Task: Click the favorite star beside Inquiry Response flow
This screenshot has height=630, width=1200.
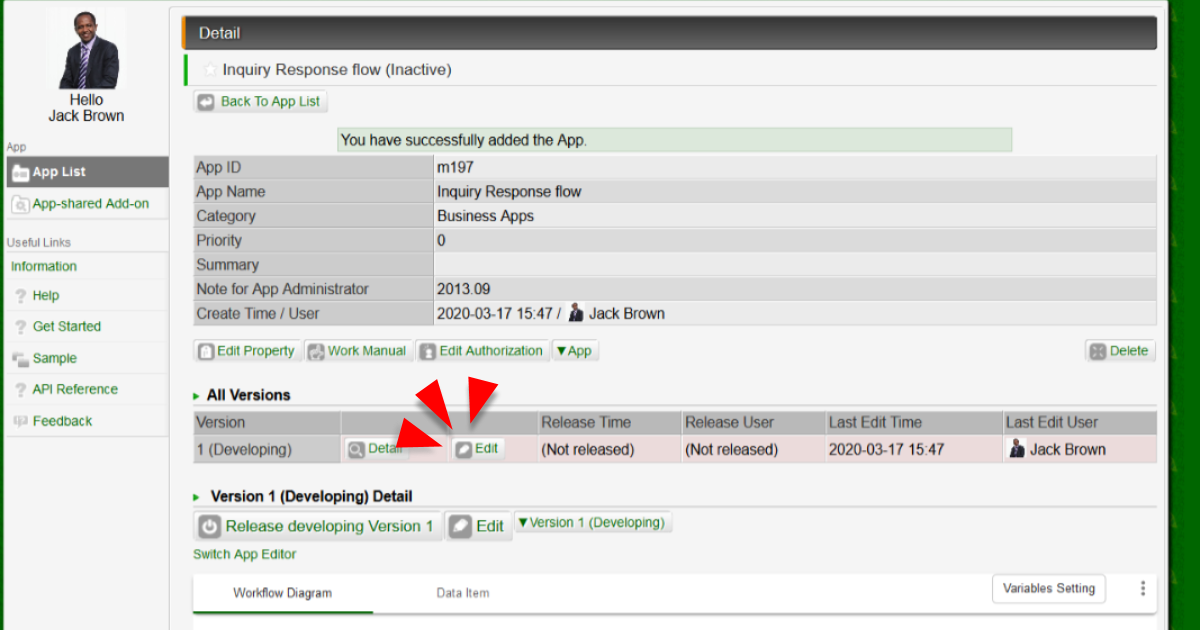Action: [210, 70]
